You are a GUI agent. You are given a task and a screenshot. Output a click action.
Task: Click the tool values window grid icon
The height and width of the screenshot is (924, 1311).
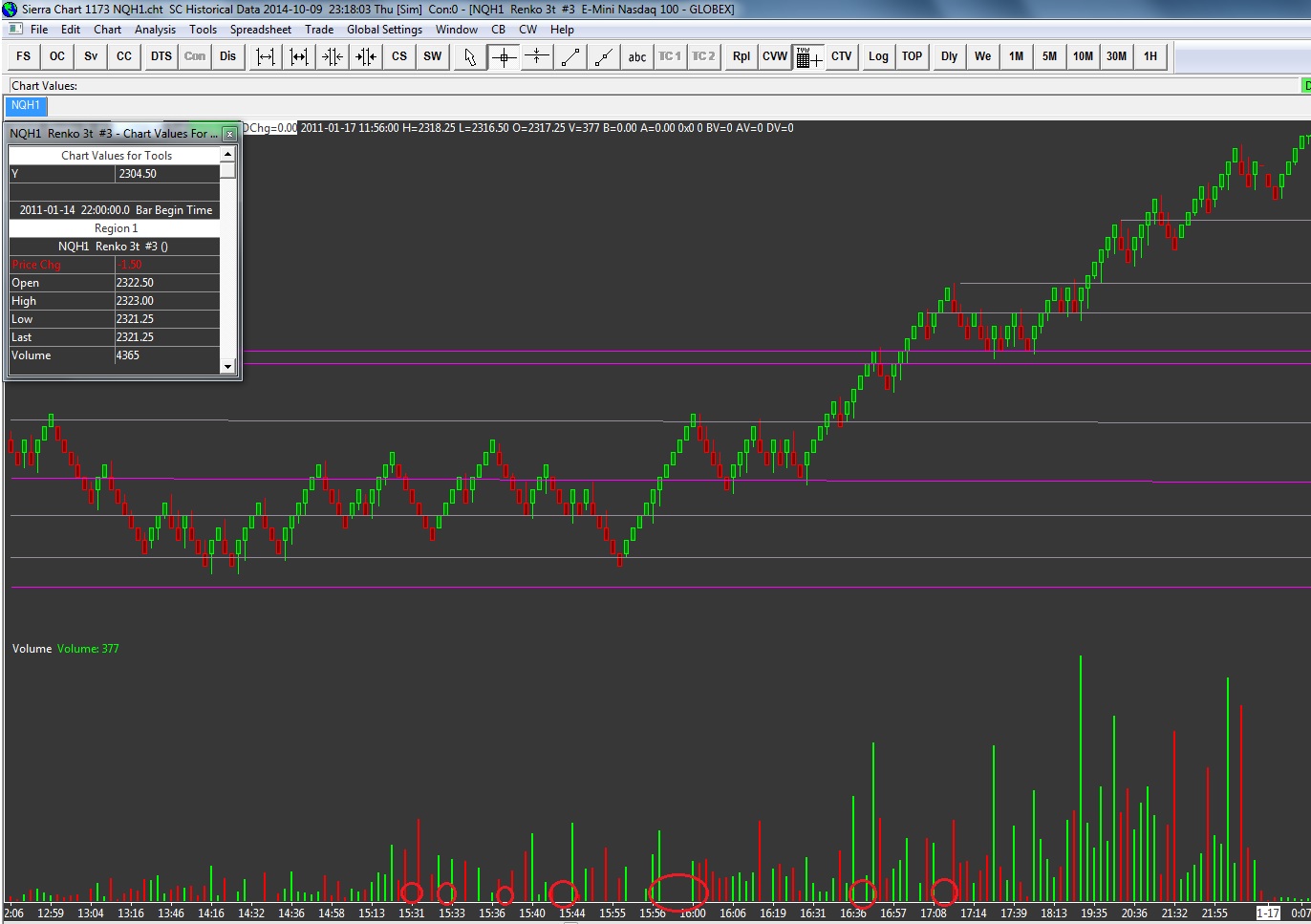click(808, 56)
